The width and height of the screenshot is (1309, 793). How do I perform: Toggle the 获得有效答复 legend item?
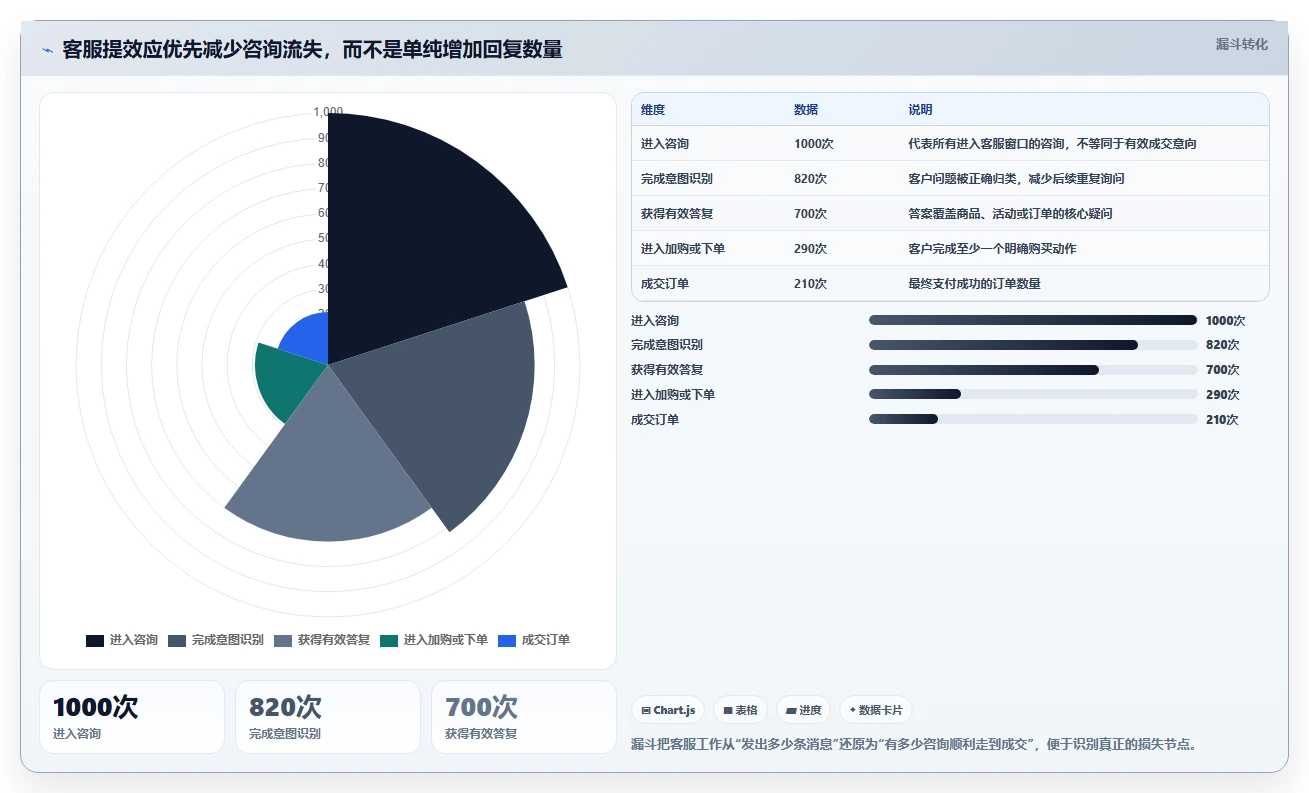[322, 640]
